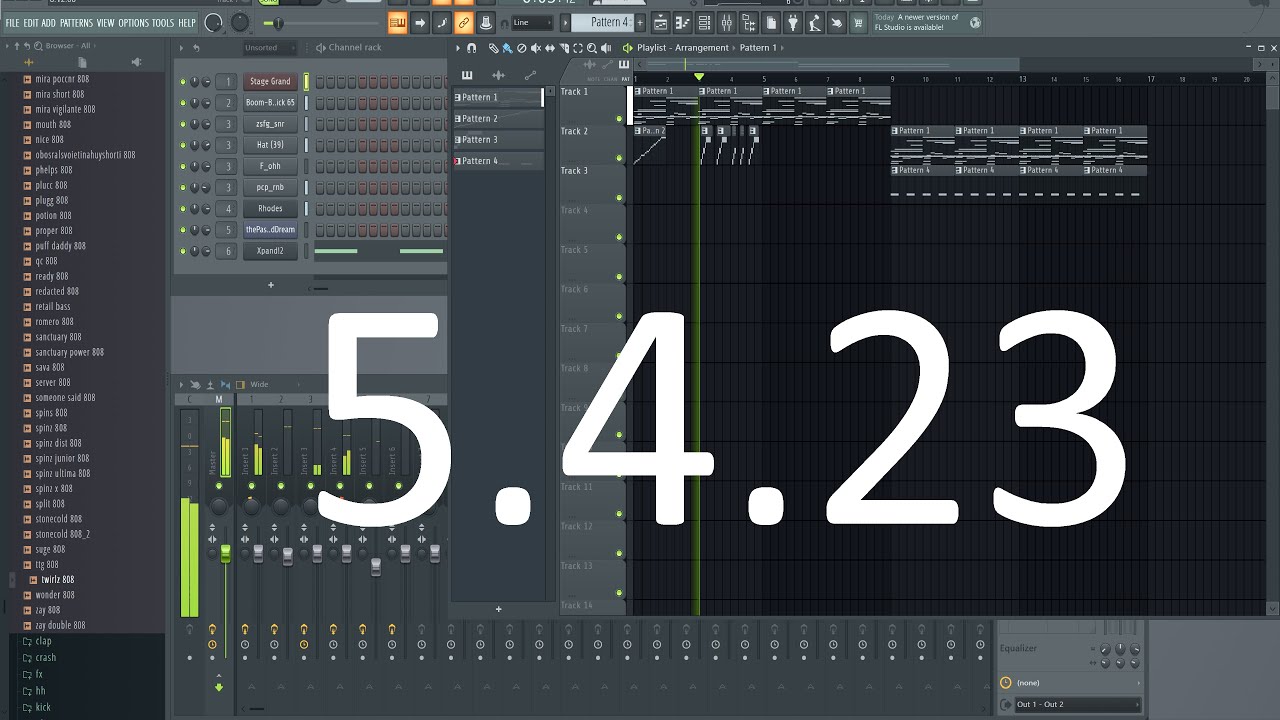Screen dimensions: 1280x720
Task: Toggle the Stage Grand channel selector bar
Action: 307,81
